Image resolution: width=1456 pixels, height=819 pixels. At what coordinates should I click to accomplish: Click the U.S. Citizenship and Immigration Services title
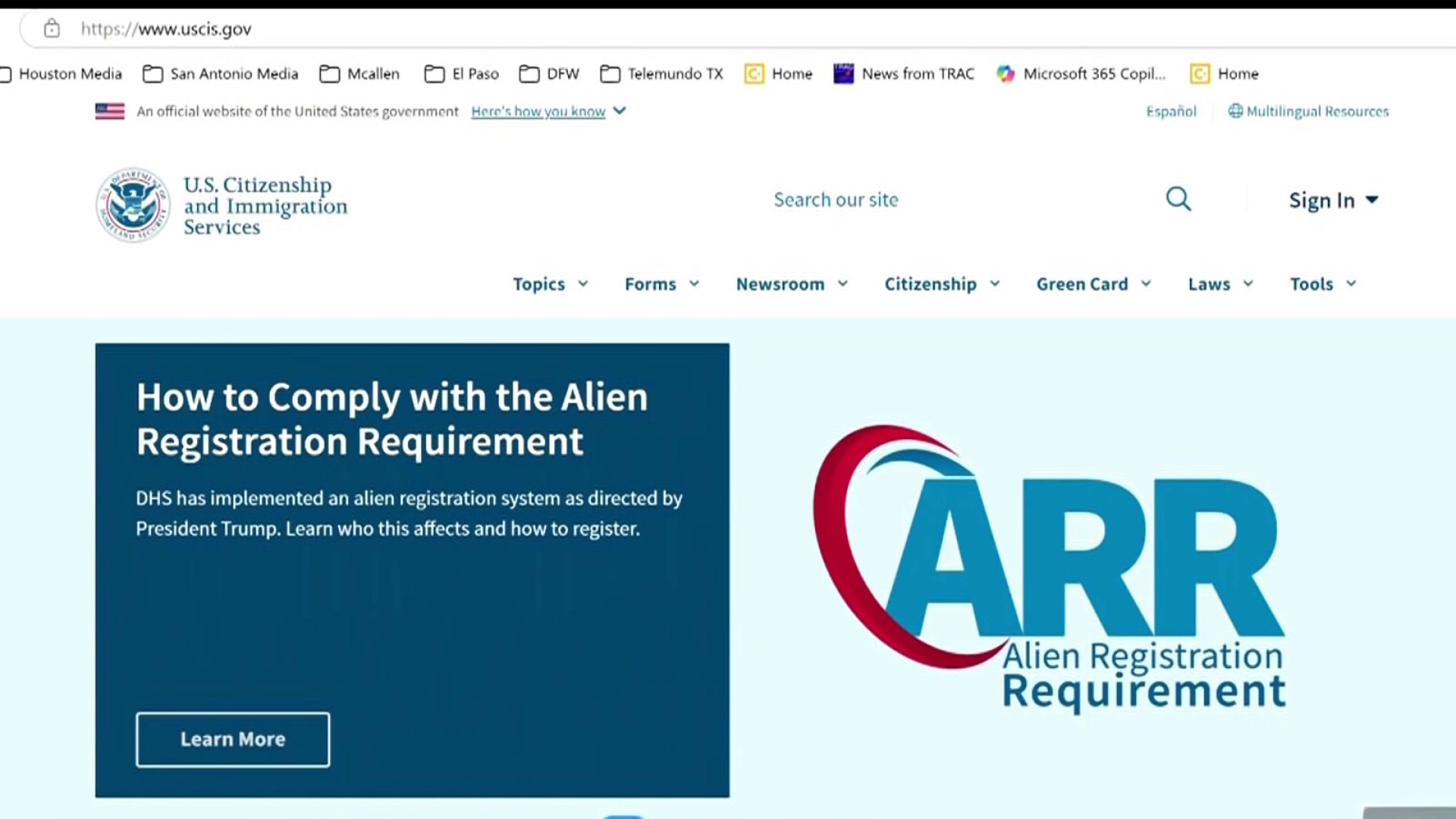(265, 206)
